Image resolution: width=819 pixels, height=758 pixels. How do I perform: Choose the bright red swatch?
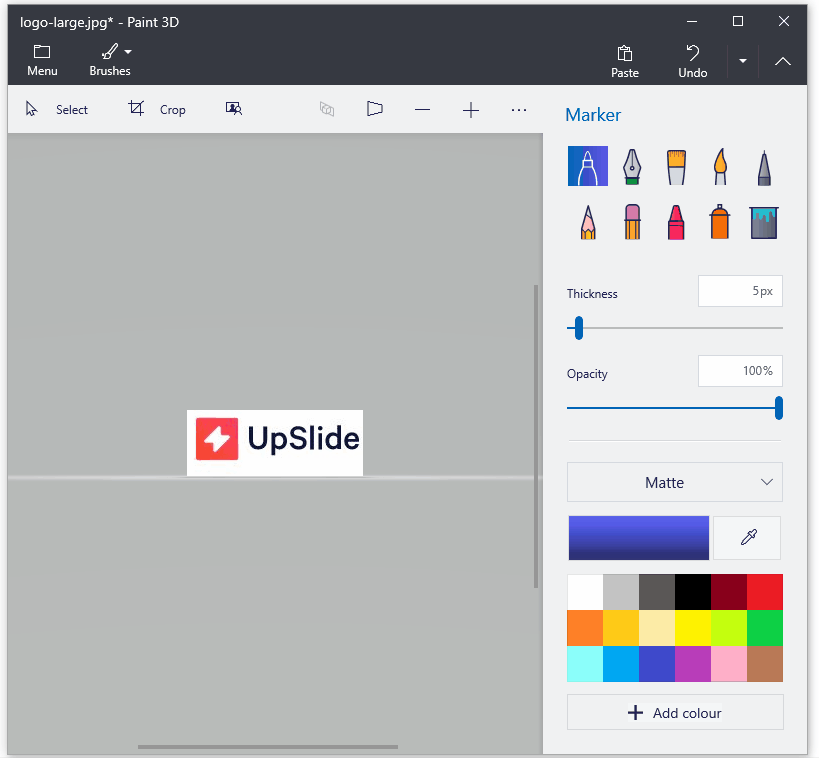coord(765,592)
